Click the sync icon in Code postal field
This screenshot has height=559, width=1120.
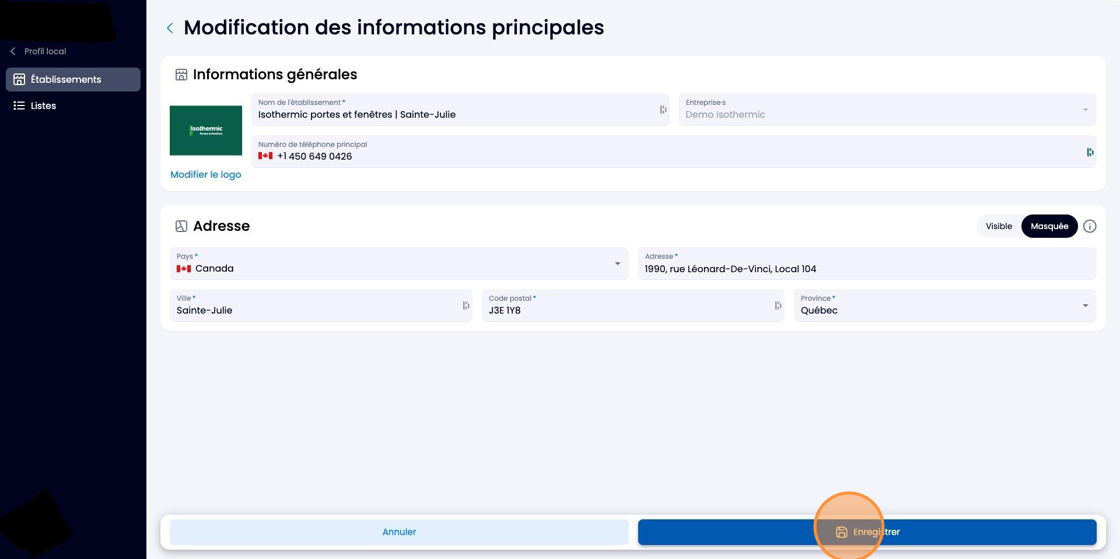[x=778, y=306]
